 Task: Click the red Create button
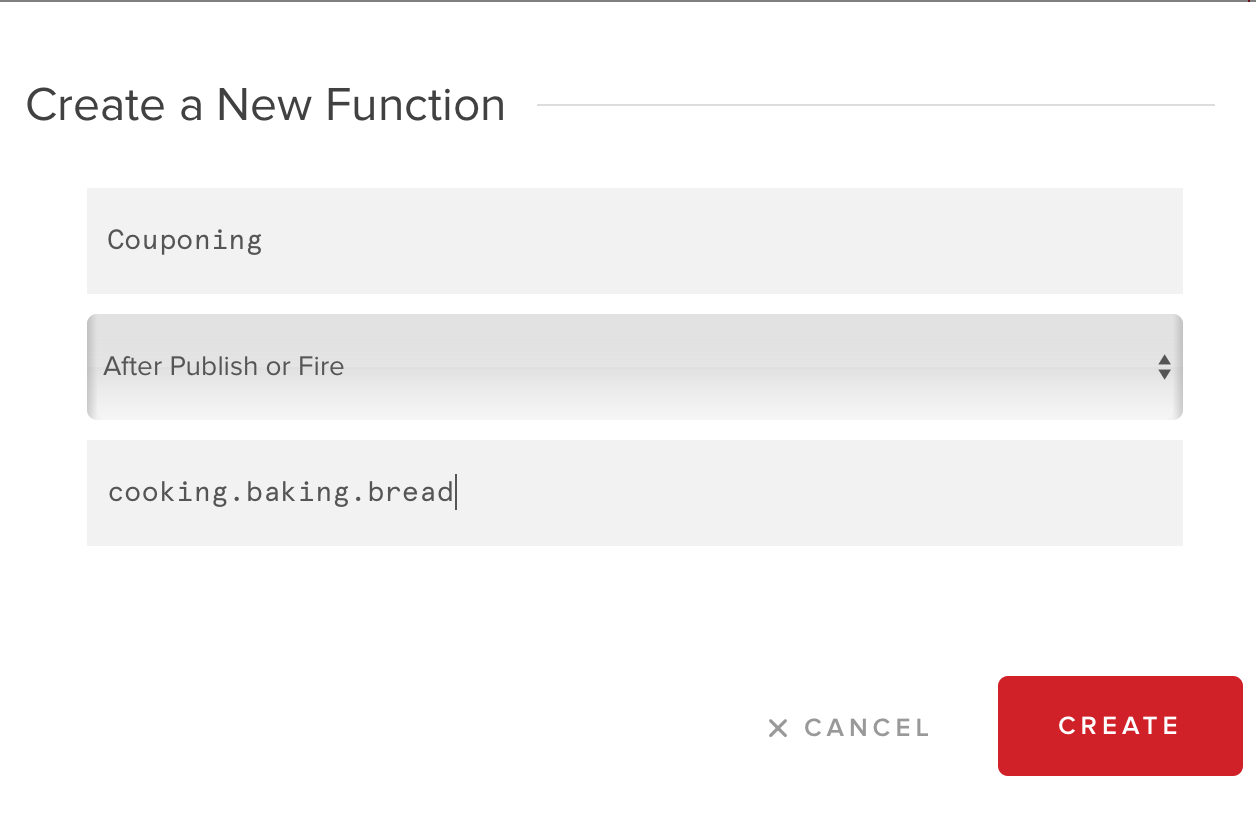coord(1120,726)
